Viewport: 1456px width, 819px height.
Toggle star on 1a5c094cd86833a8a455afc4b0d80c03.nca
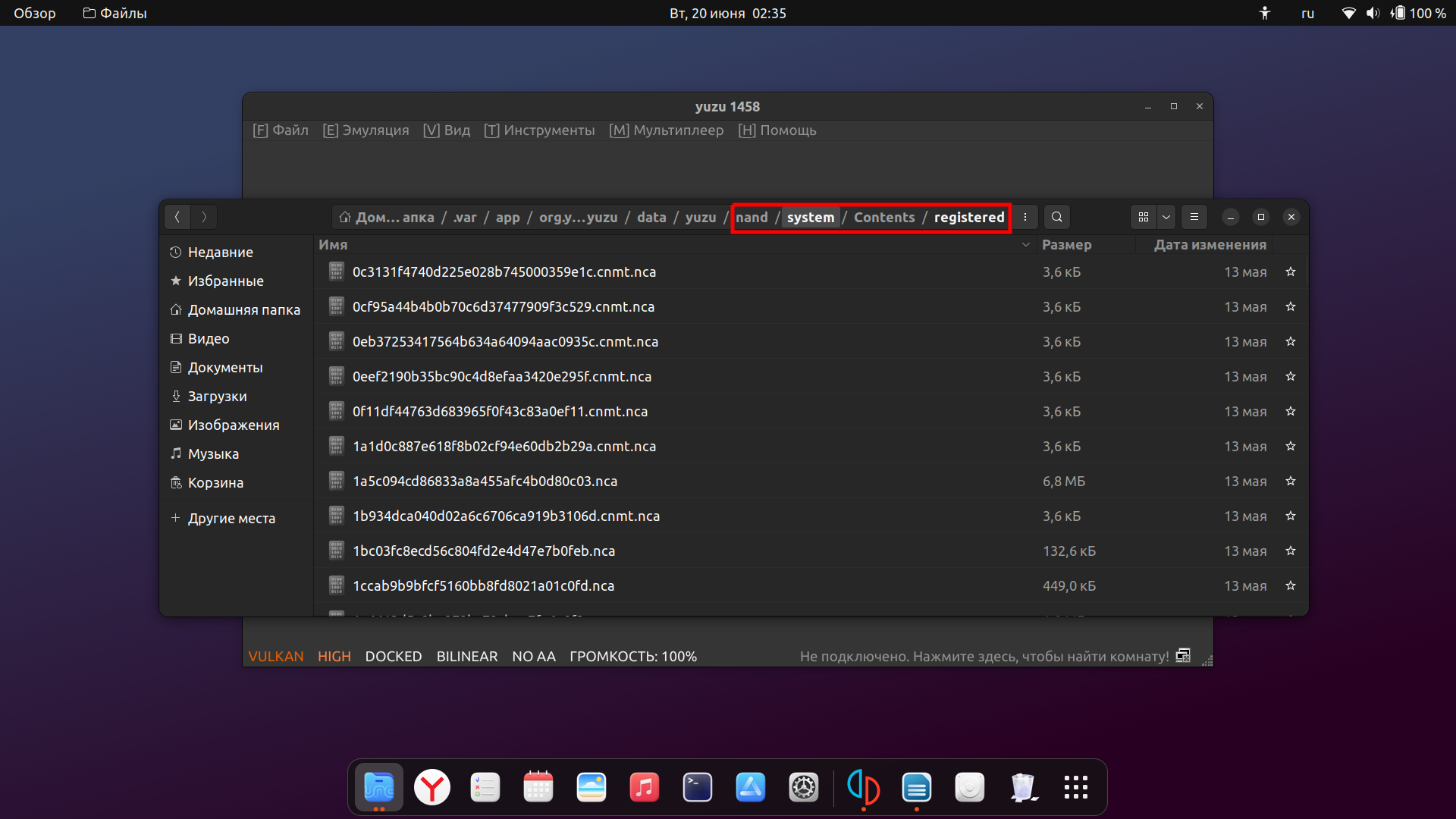coord(1291,481)
